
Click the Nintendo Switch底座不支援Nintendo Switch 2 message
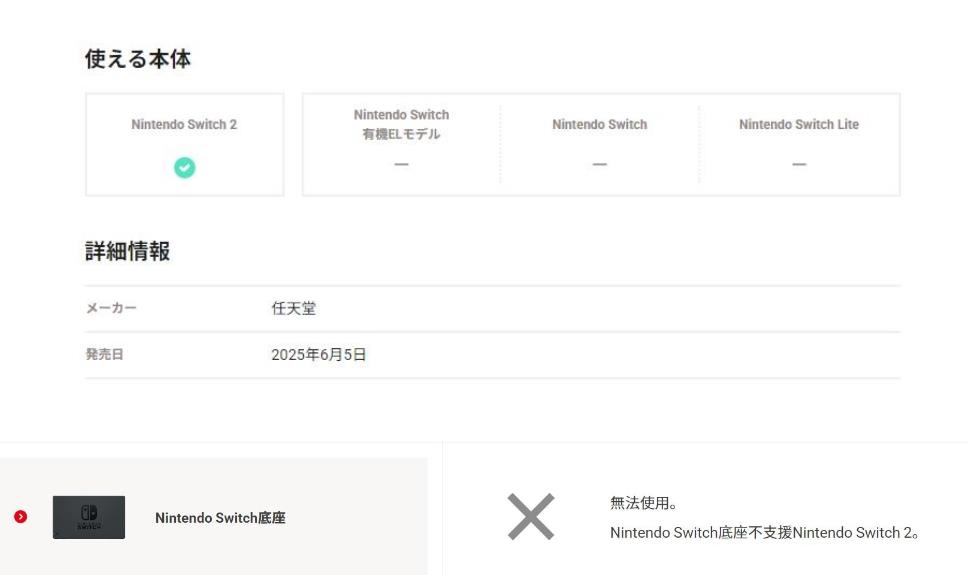764,532
